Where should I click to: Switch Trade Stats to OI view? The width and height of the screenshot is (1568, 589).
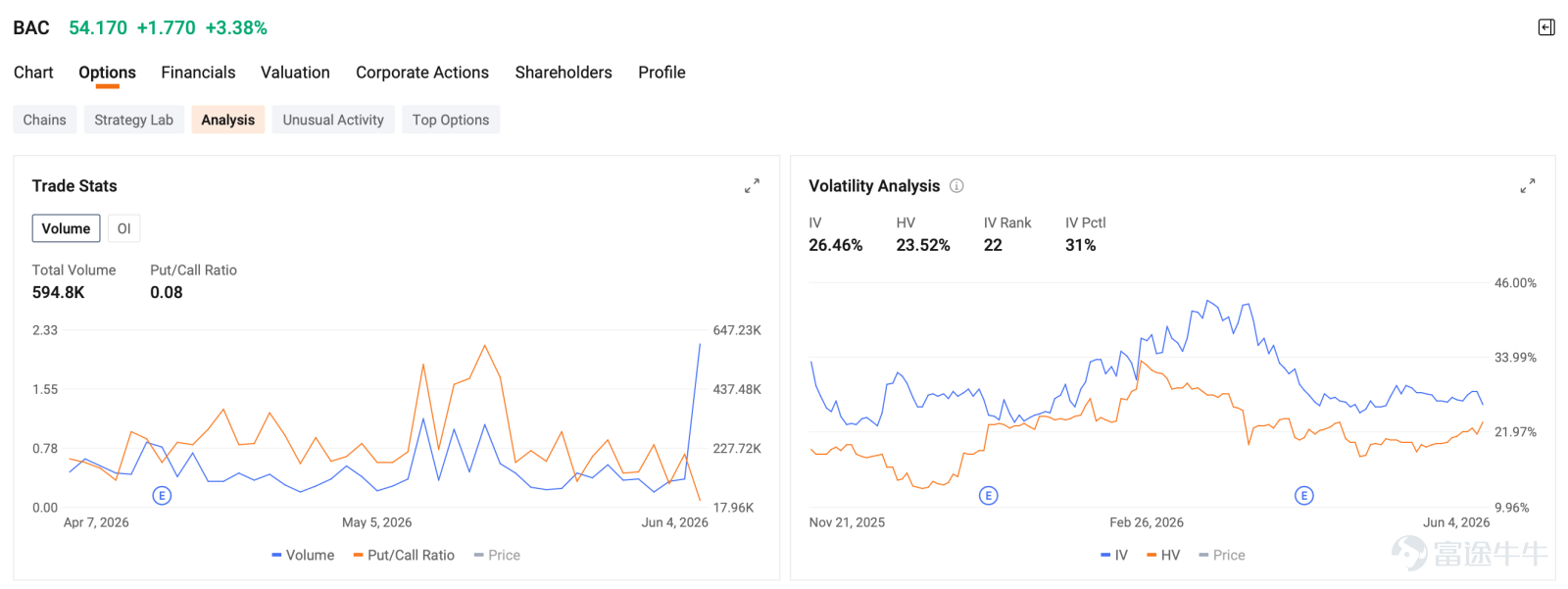click(x=124, y=228)
